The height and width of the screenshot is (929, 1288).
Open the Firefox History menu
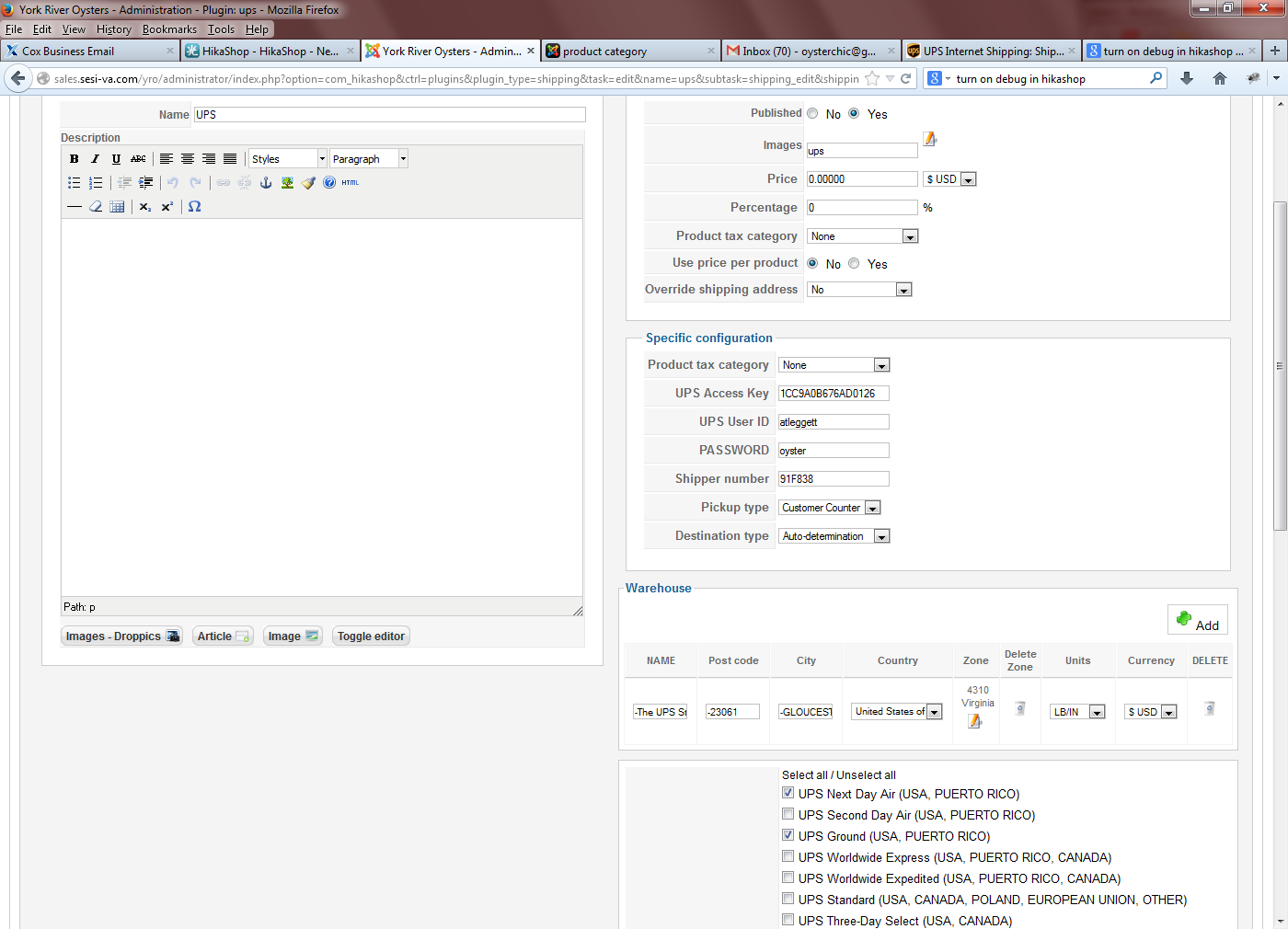point(114,29)
